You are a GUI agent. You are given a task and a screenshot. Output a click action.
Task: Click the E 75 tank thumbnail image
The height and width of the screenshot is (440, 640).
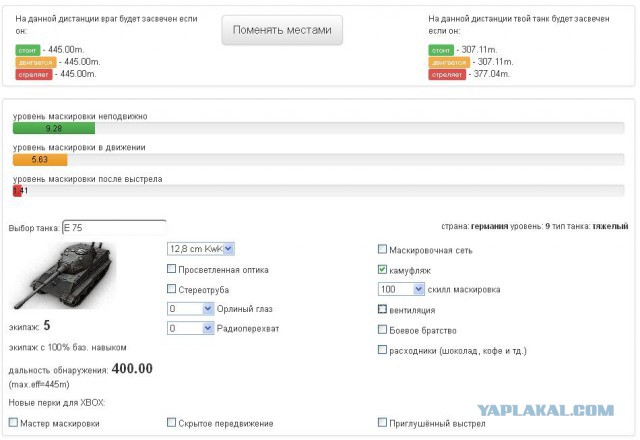coord(63,275)
